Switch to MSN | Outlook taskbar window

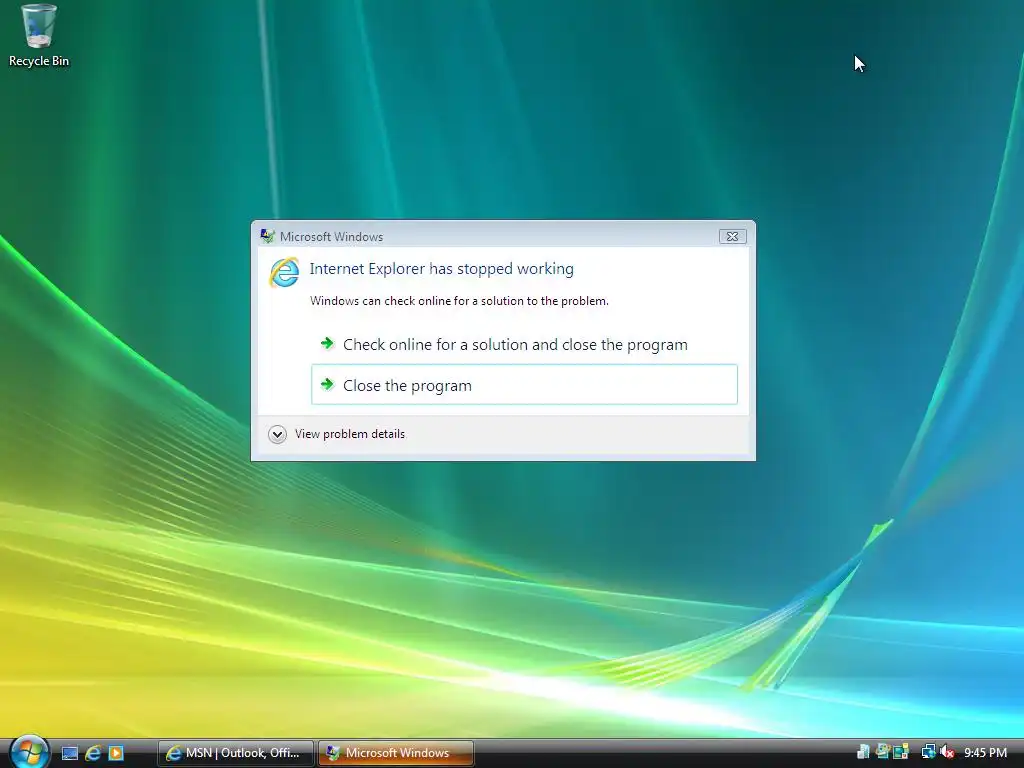point(236,753)
